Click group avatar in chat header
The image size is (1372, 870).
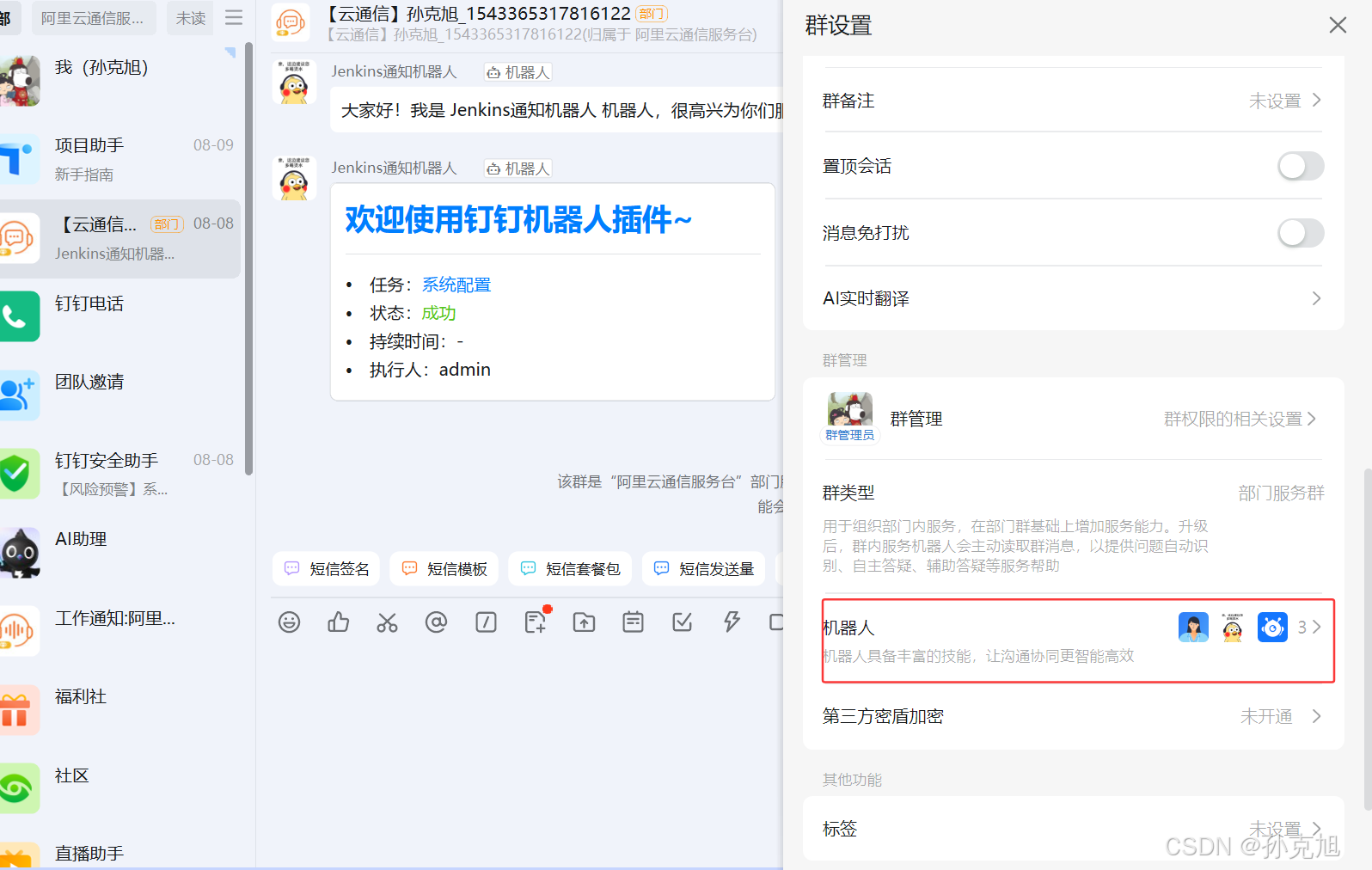coord(291,21)
